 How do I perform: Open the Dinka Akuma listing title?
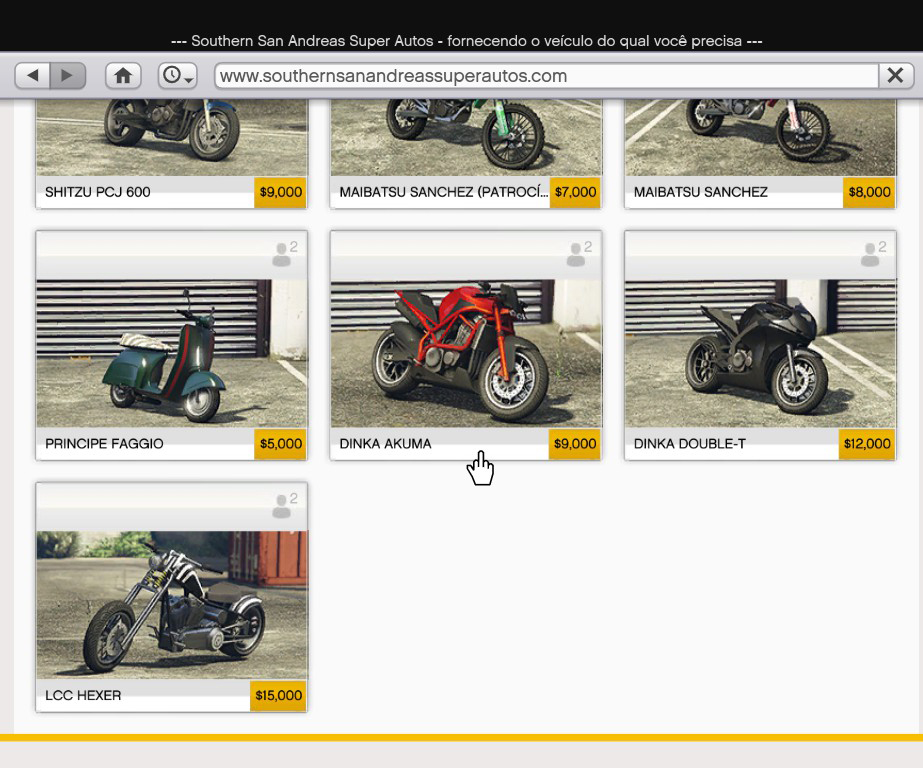[386, 444]
